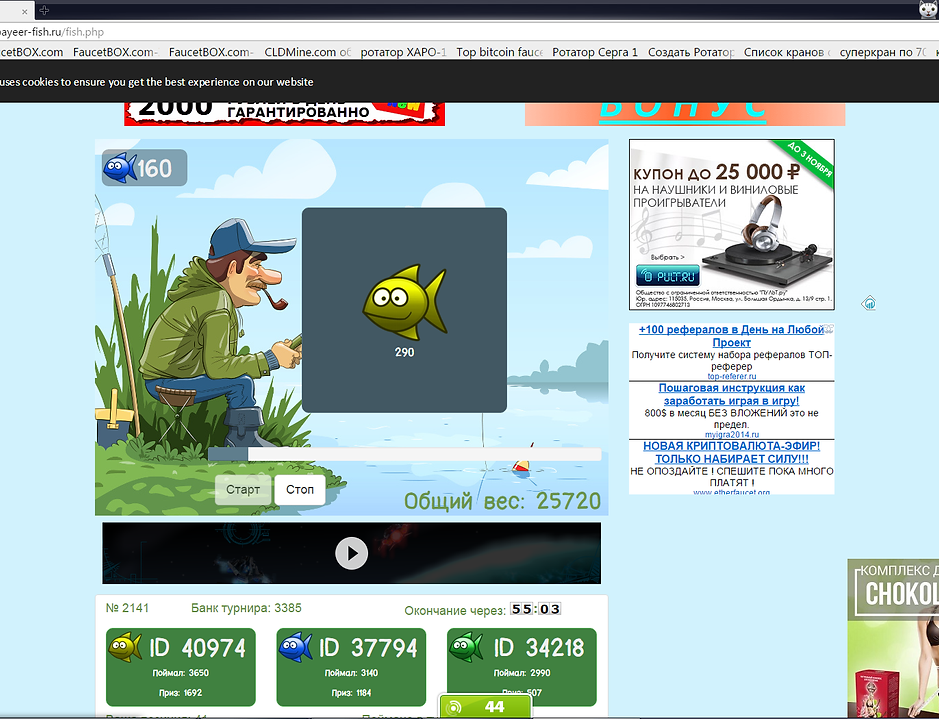
Task: Open the Ротатор Серга 1 bookmark
Action: pos(595,52)
